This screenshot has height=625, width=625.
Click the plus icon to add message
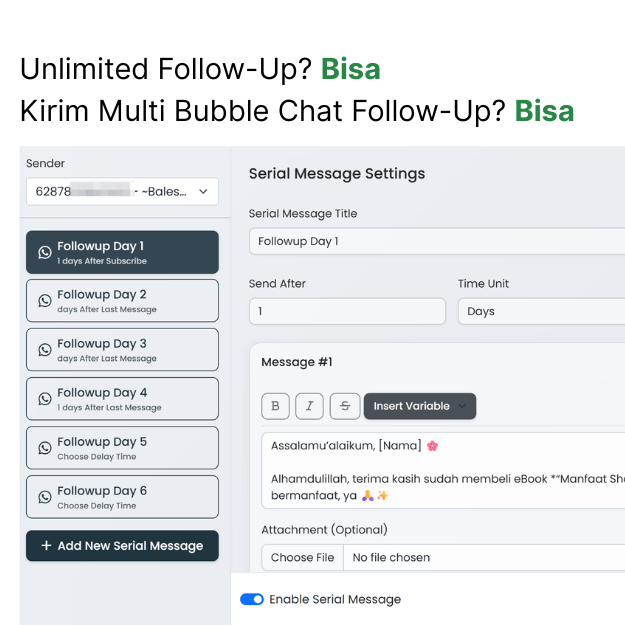(x=46, y=546)
